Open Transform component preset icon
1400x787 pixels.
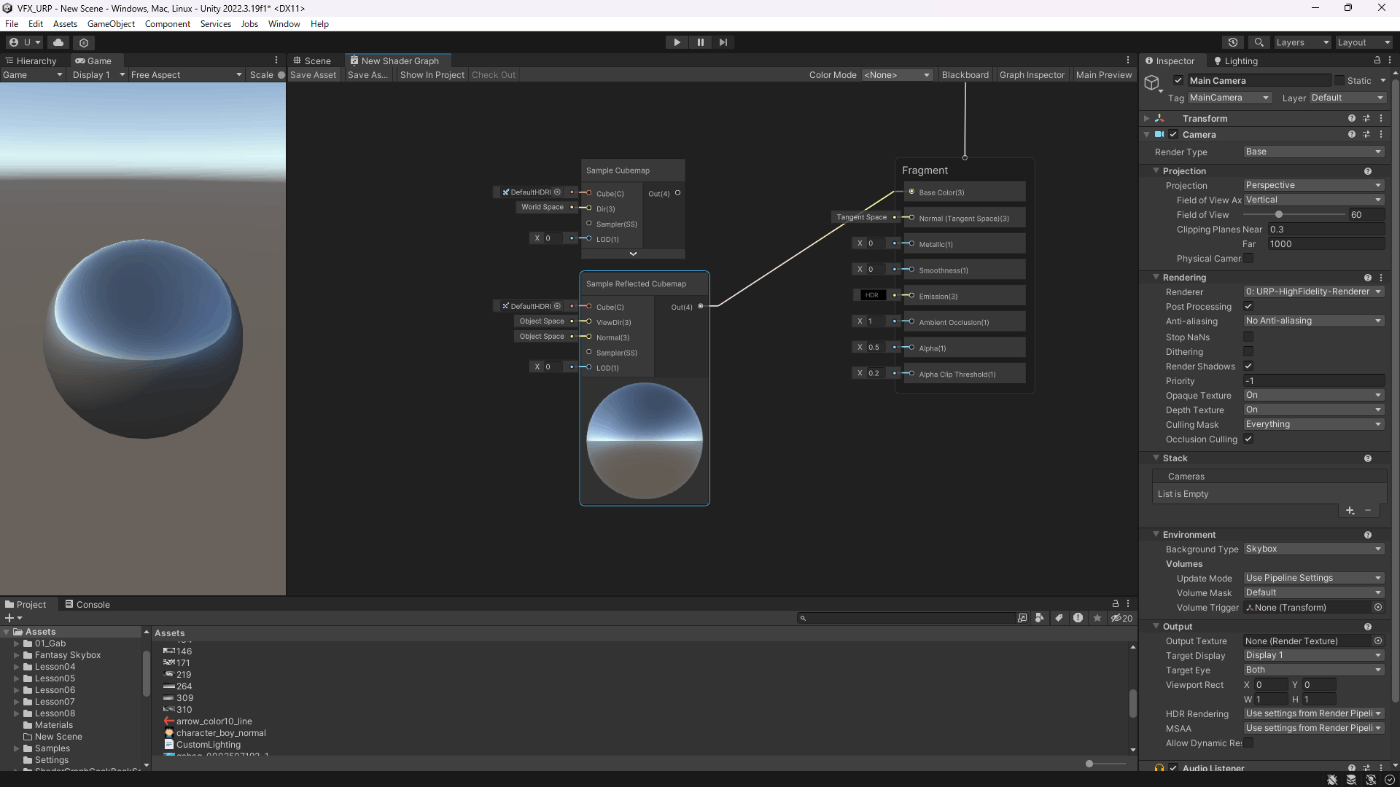(x=1366, y=118)
